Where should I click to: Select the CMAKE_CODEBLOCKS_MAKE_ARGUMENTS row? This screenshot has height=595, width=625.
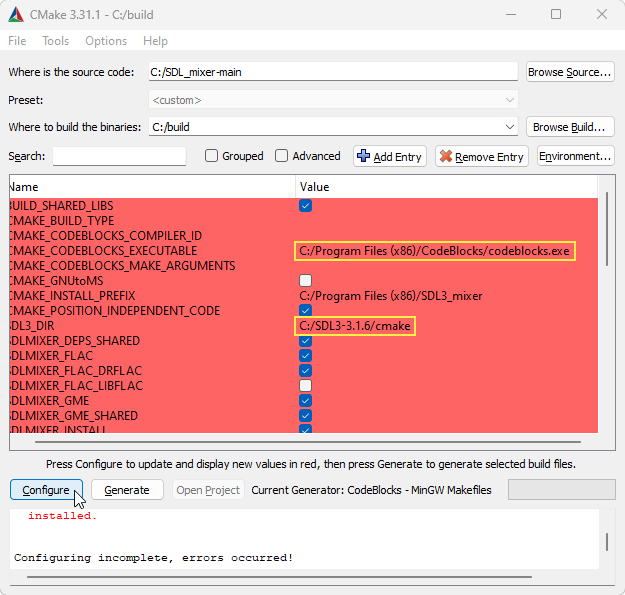click(x=304, y=266)
